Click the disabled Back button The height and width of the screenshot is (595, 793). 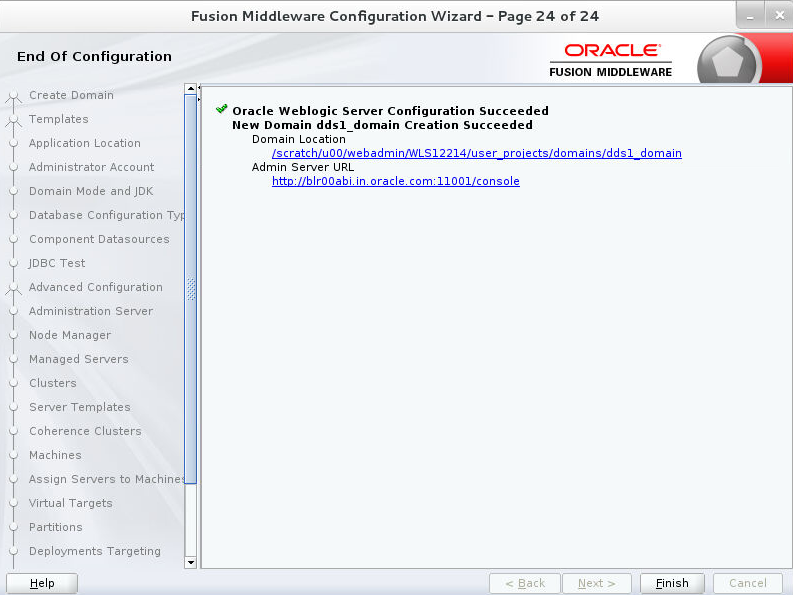pyautogui.click(x=525, y=583)
